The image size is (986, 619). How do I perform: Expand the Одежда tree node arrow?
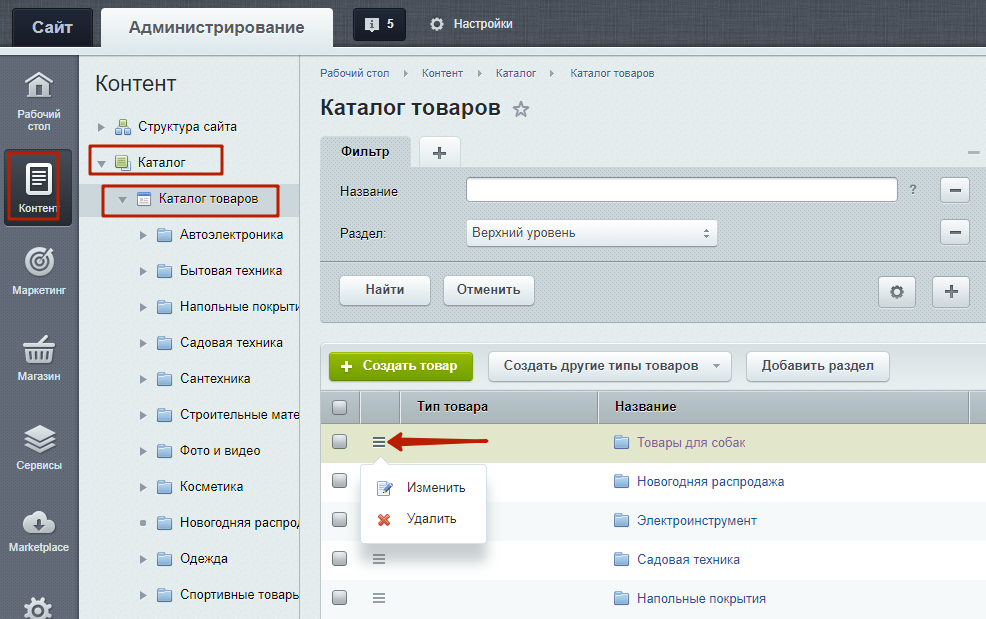point(143,559)
